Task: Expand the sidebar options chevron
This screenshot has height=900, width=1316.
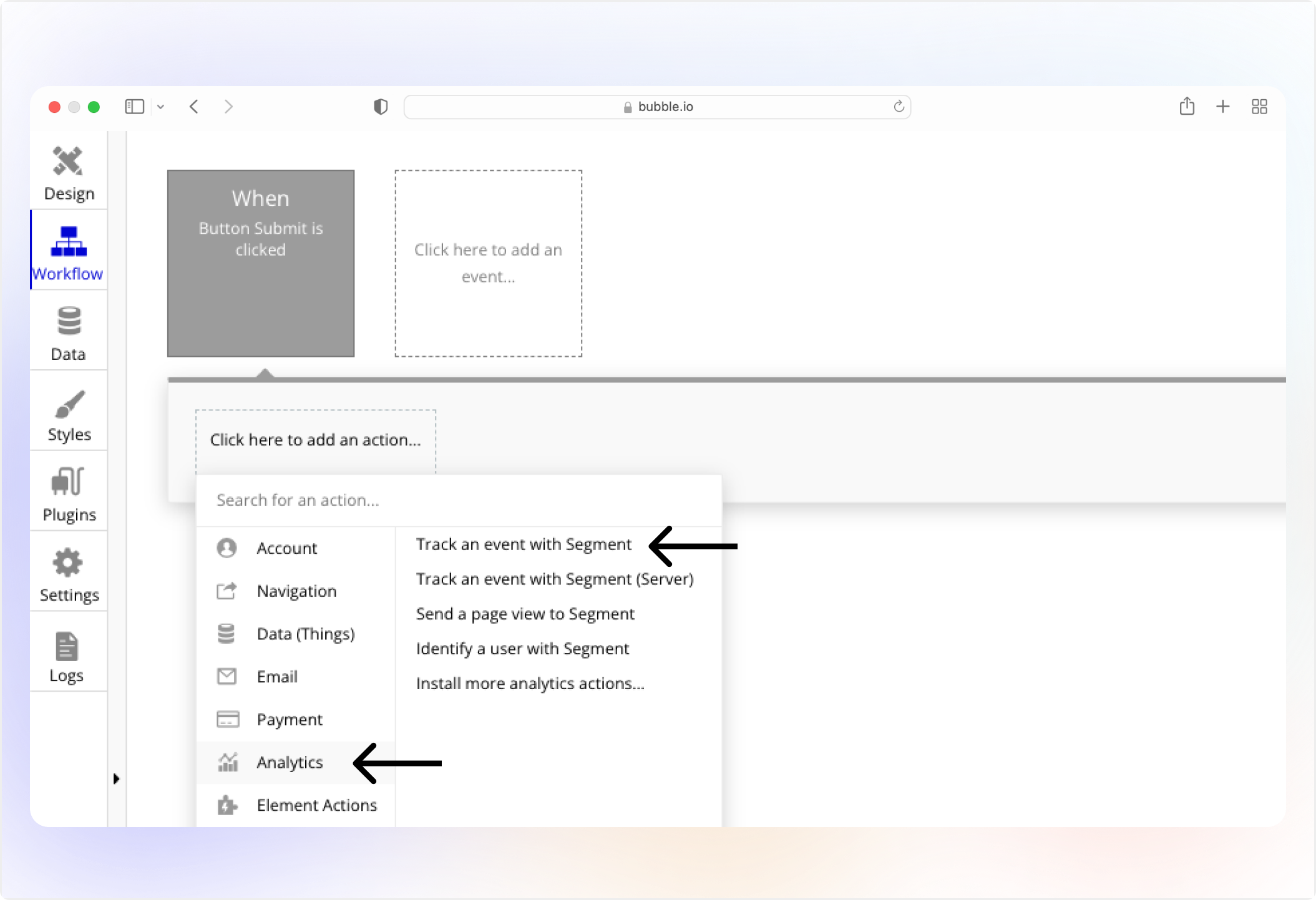Action: (x=161, y=107)
